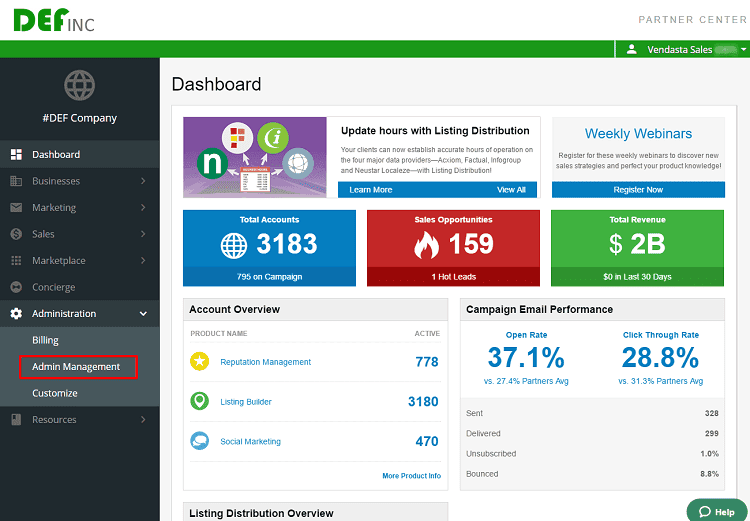The image size is (750, 521).
Task: Click the Unsubscribed 1.0% row
Action: pos(592,454)
